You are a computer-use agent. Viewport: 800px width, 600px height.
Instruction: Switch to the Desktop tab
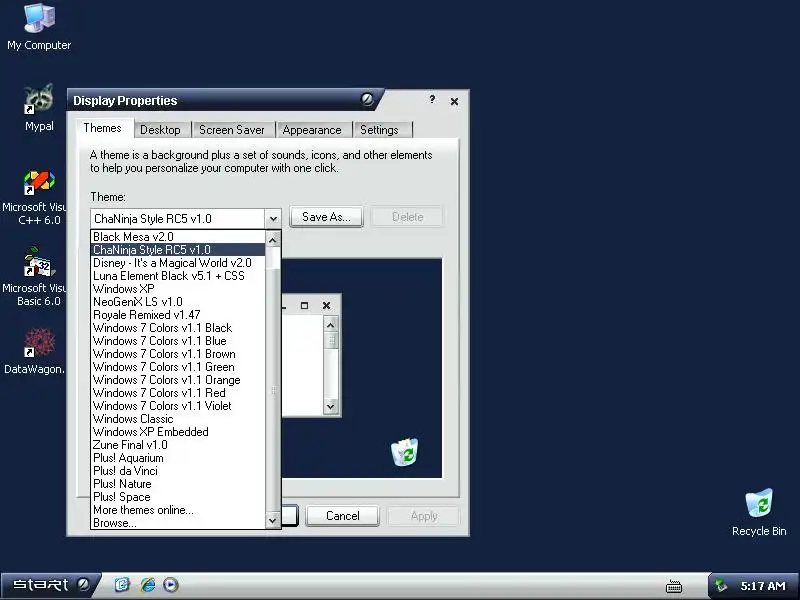click(160, 130)
